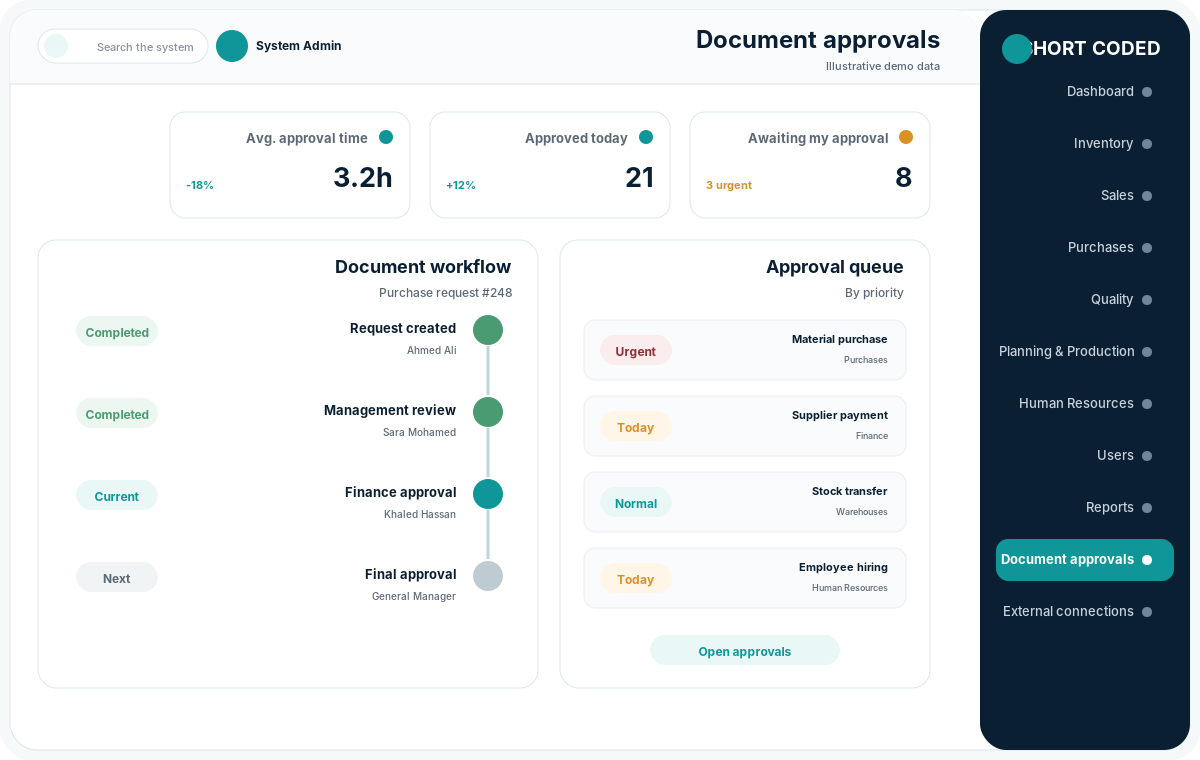Click the dot beside Quality

(x=1147, y=300)
